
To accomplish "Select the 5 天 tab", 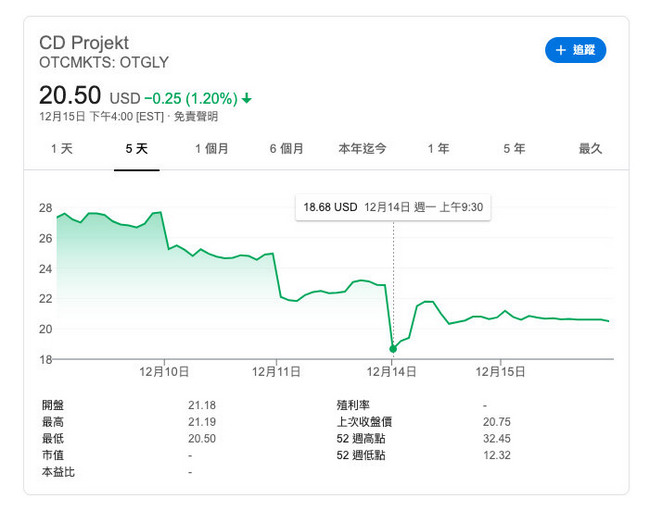I will pos(136,148).
